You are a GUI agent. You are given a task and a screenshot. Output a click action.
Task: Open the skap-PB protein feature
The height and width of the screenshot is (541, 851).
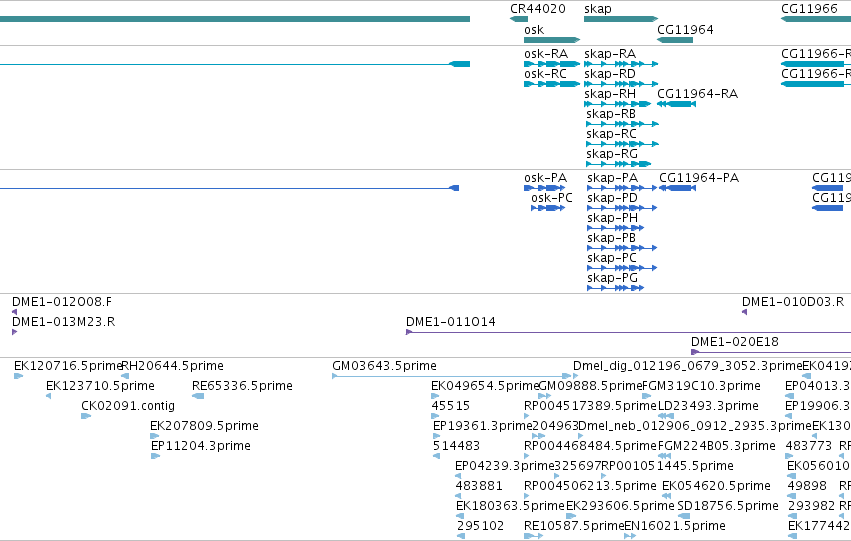622,248
